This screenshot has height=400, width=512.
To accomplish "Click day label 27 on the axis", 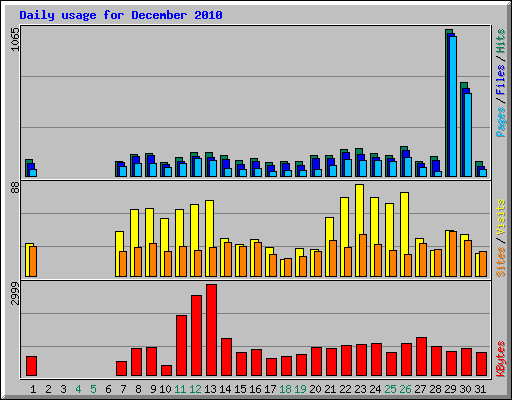I will point(420,389).
